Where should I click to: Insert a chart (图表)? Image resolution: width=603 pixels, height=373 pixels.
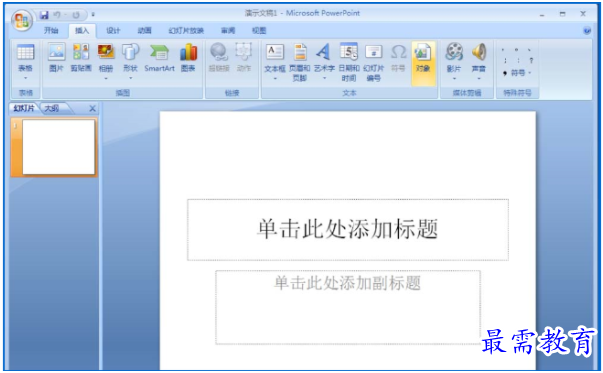[188, 58]
